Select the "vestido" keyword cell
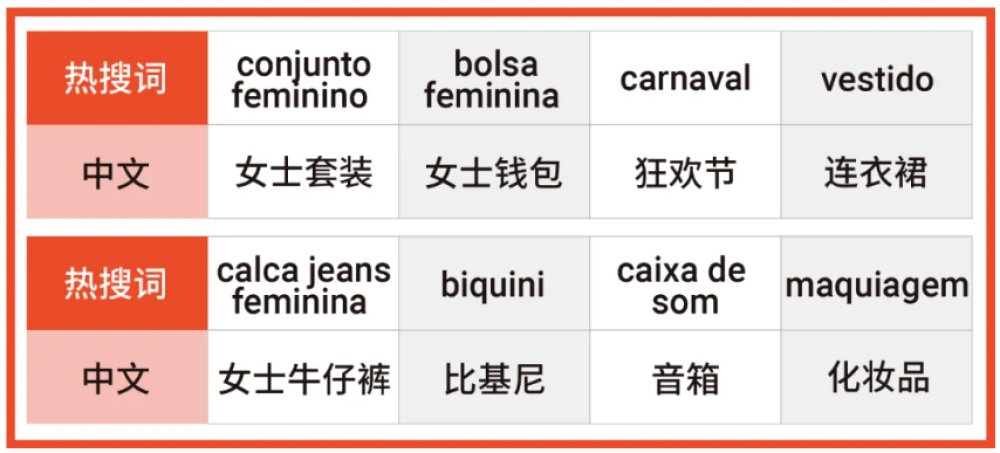The height and width of the screenshot is (453, 1000). (877, 78)
